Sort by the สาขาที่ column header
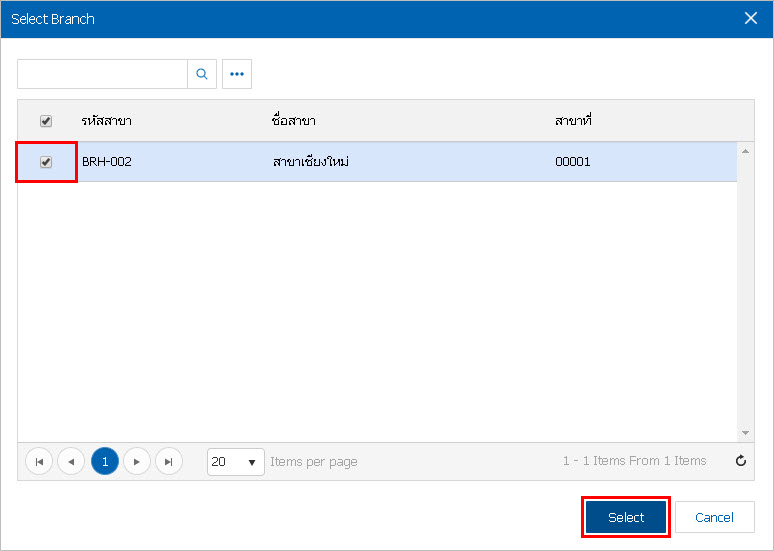This screenshot has height=551, width=774. tap(573, 121)
